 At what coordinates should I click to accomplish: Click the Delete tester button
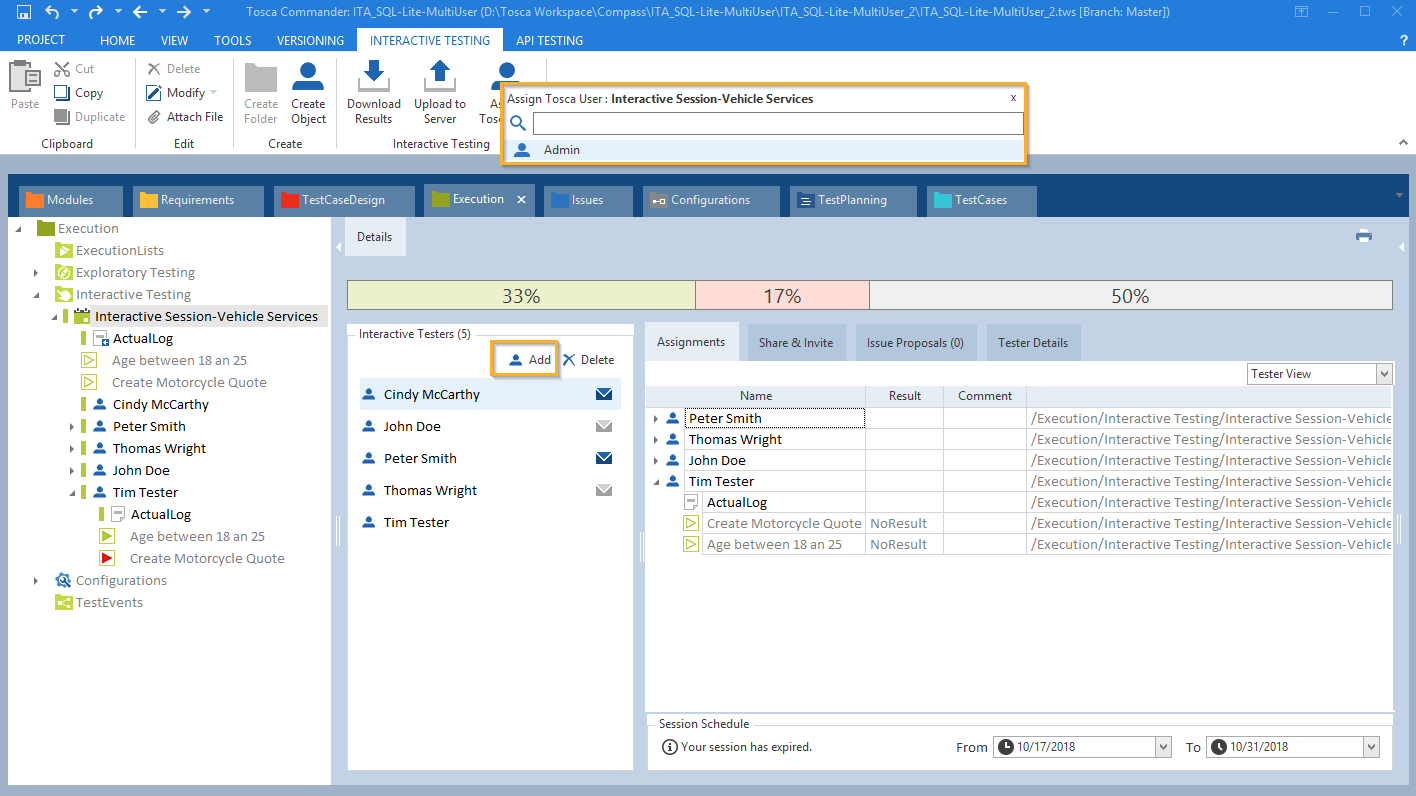coord(588,360)
